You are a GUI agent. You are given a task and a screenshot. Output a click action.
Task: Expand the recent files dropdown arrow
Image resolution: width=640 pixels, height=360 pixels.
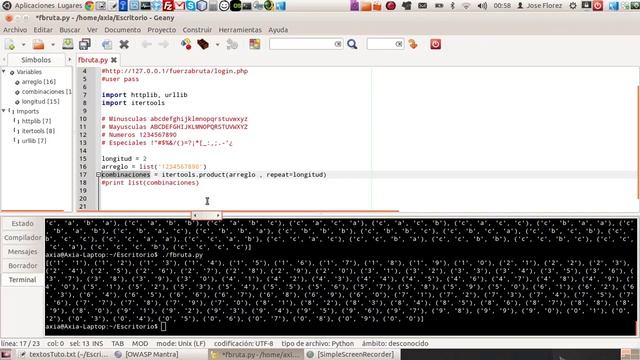pyautogui.click(x=53, y=44)
